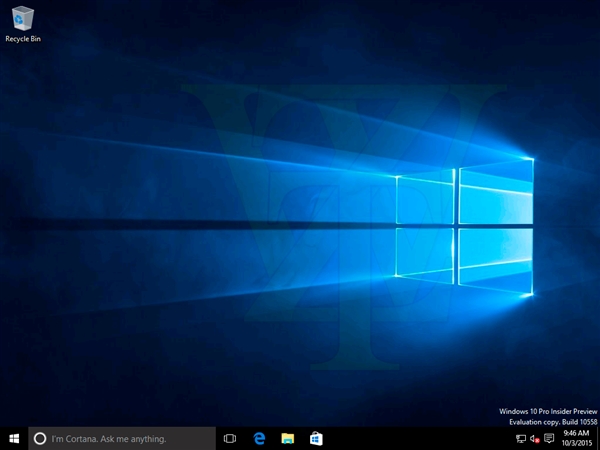Open the Action Center notifications panel
600x450 pixels.
(x=549, y=438)
